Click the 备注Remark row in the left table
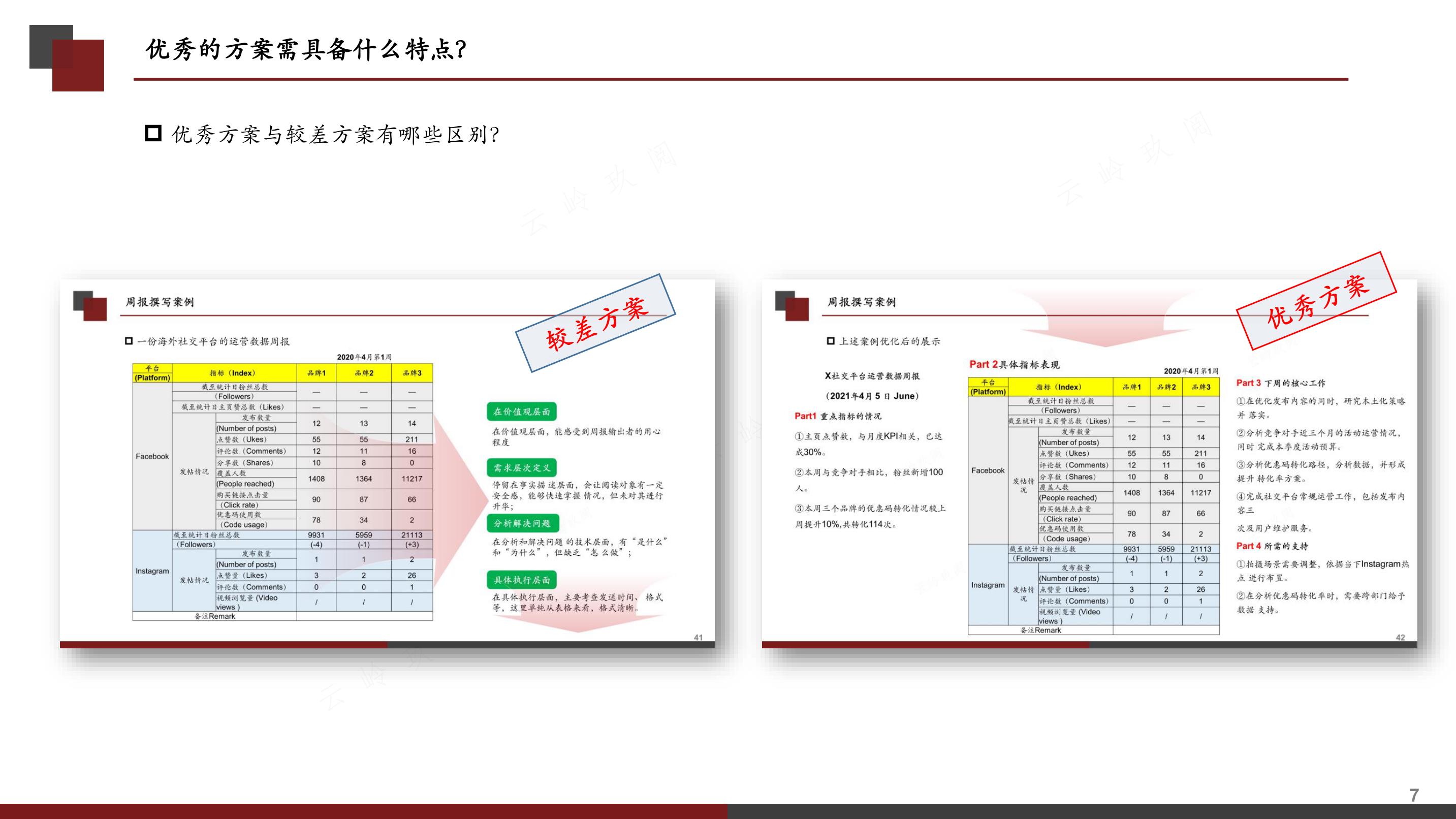 282,616
